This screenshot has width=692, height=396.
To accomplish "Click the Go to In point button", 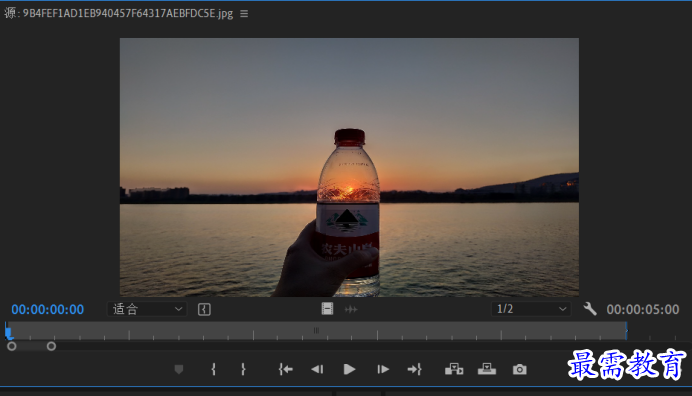I will click(x=286, y=369).
